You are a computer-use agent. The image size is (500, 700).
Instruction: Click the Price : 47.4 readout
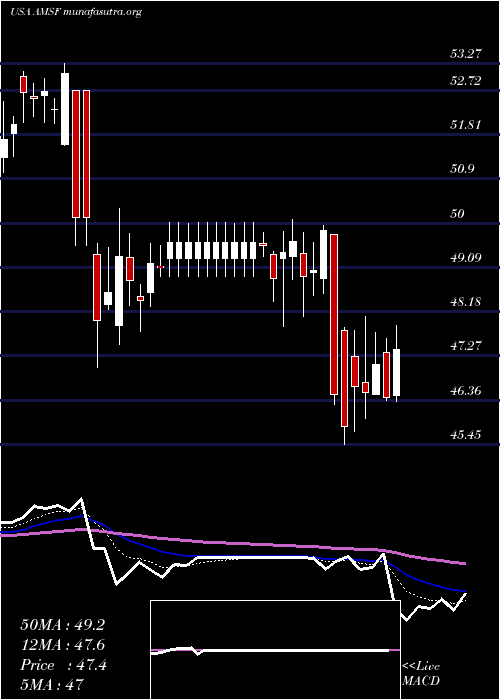[63, 665]
